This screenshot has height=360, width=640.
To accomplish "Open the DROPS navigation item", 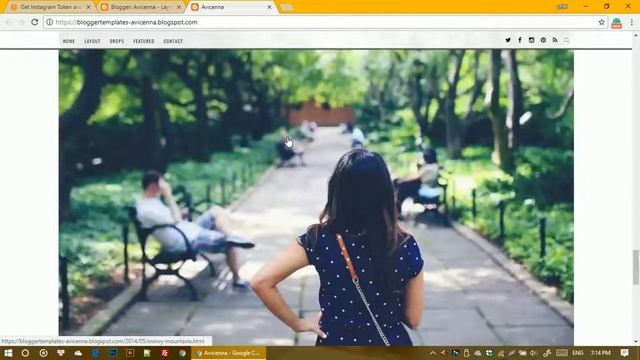I will [x=117, y=41].
